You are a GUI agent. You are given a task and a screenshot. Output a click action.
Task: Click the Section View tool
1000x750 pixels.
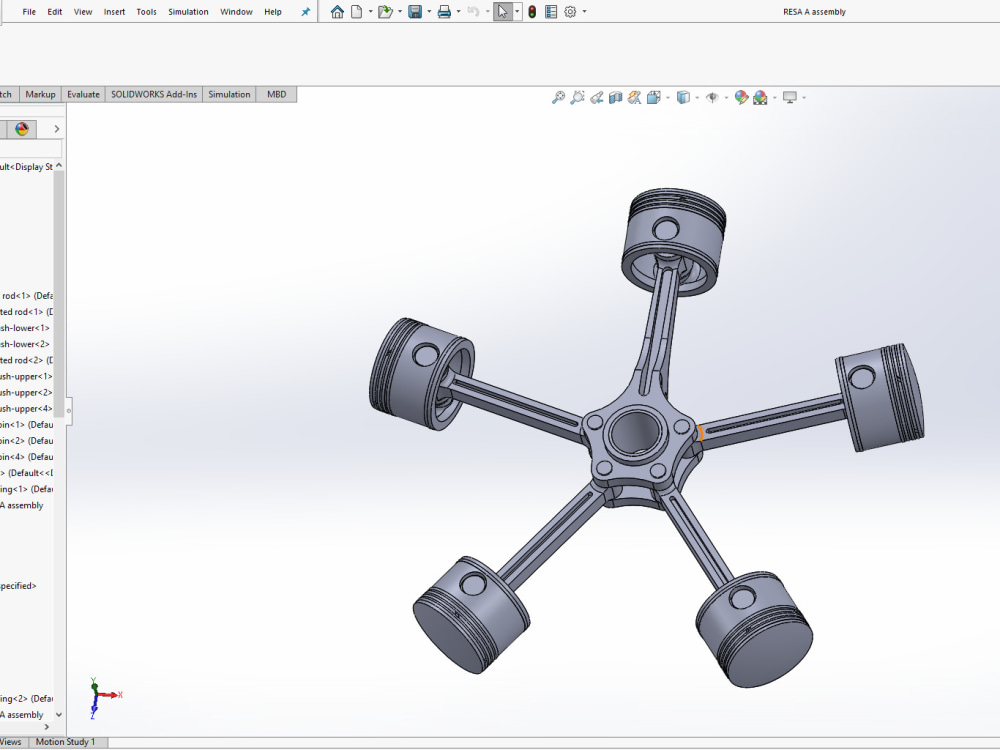click(x=615, y=97)
